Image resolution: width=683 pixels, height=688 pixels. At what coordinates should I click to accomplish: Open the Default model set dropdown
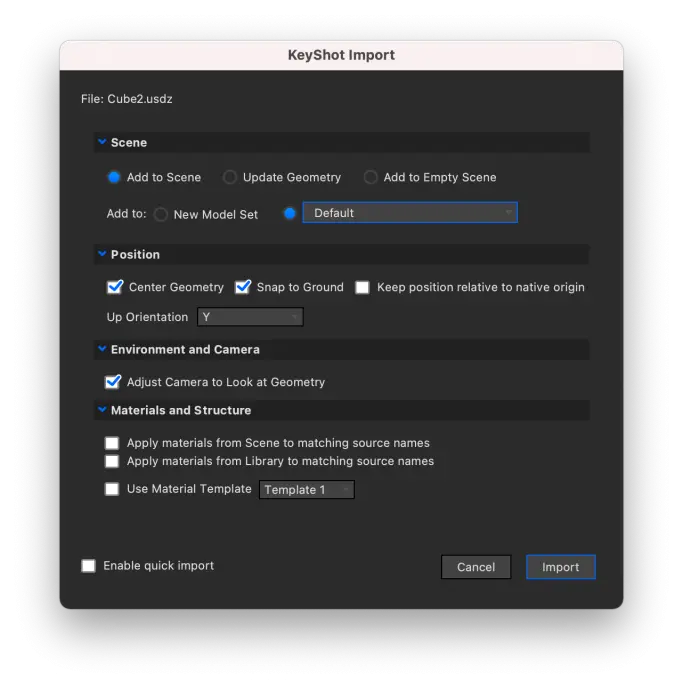pos(410,213)
